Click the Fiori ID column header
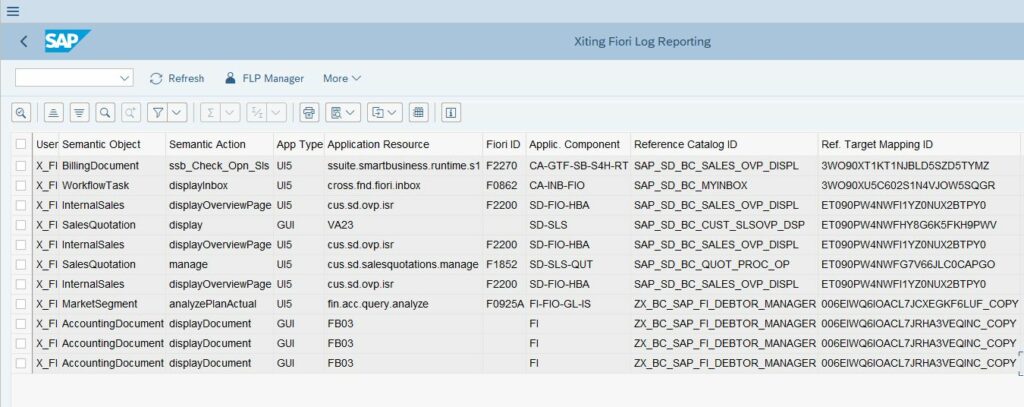1024x407 pixels. pos(504,144)
